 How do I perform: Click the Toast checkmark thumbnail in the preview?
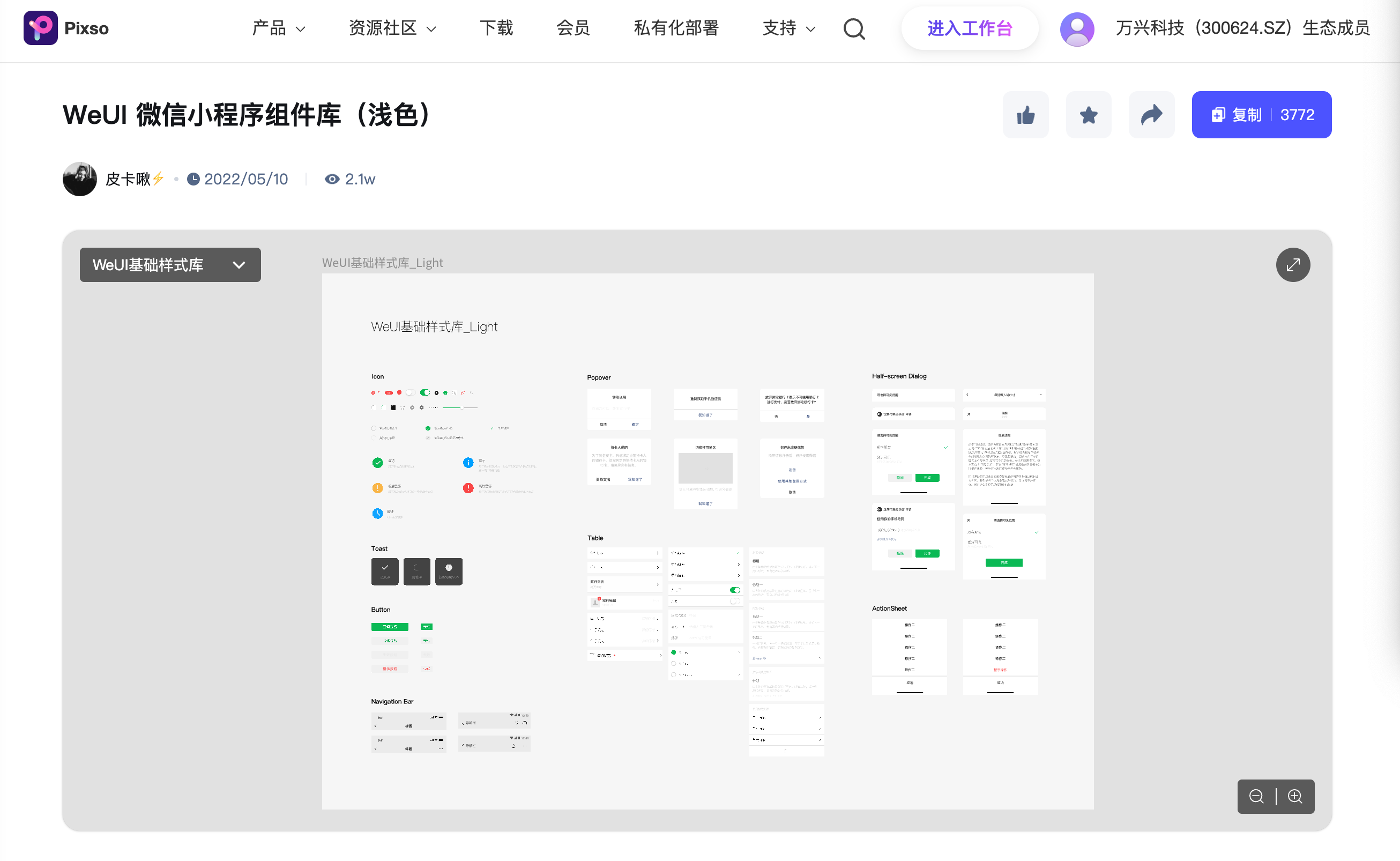385,571
